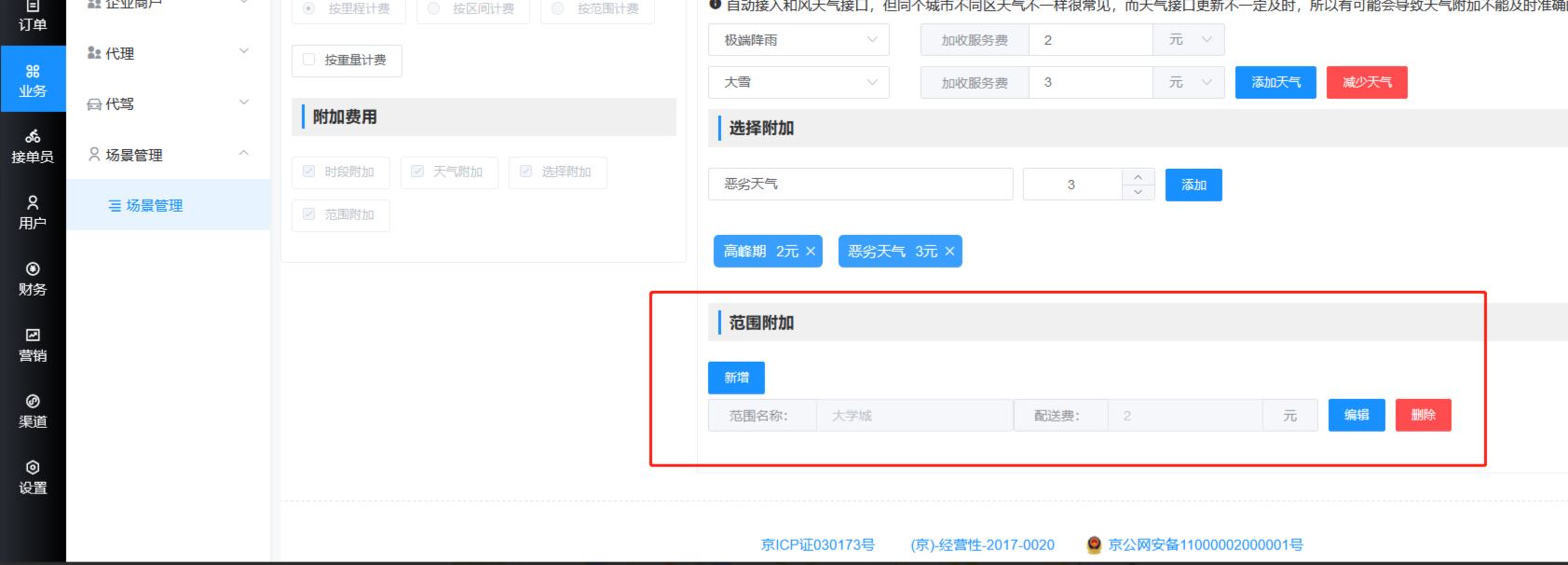Open the 渠道 sidebar section

(x=33, y=411)
